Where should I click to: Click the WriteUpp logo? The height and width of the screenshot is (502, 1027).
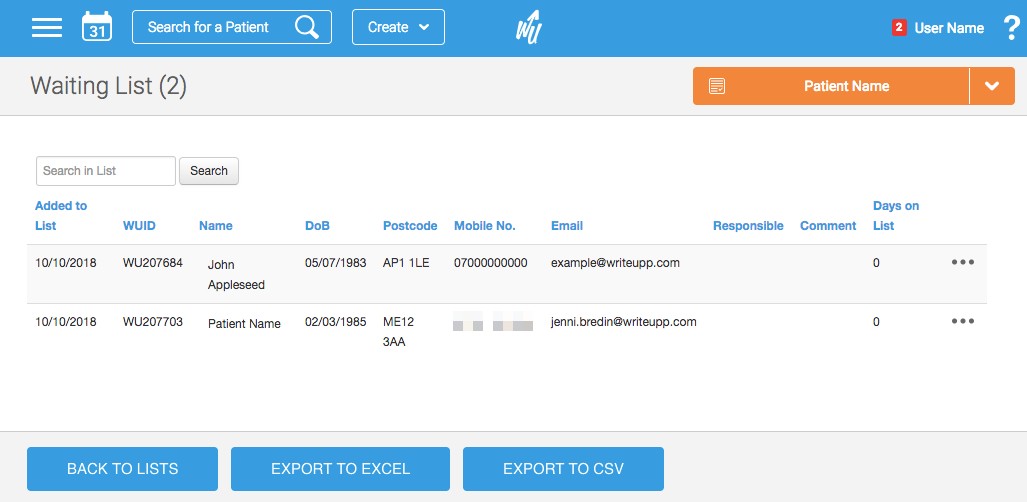point(529,27)
